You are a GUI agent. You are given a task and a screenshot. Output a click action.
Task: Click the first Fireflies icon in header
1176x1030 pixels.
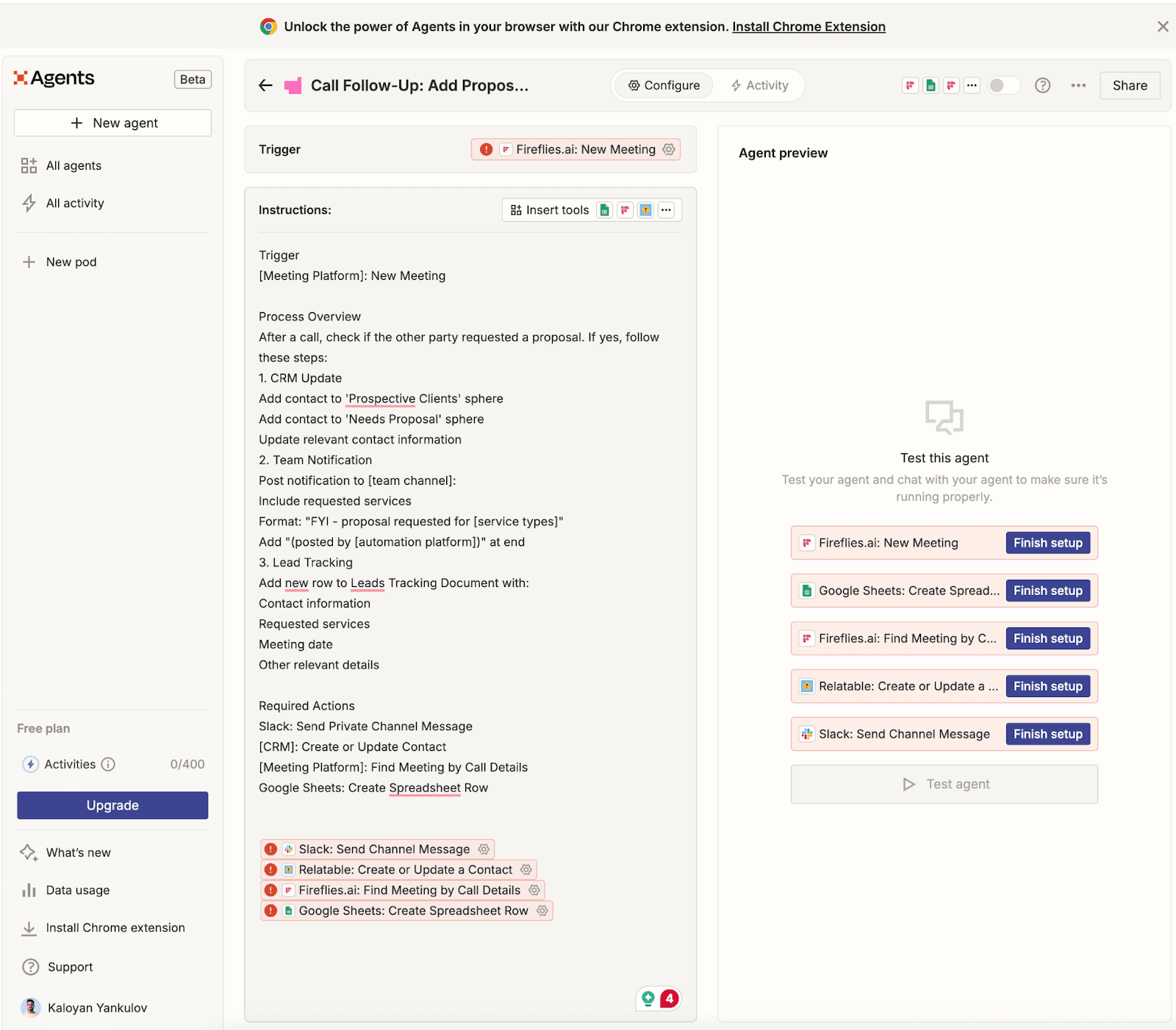point(910,85)
